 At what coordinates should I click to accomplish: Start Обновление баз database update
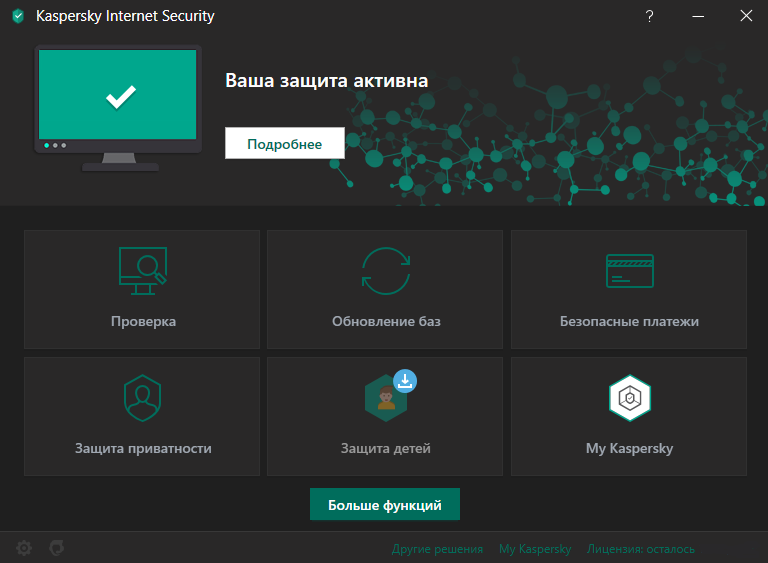(385, 289)
